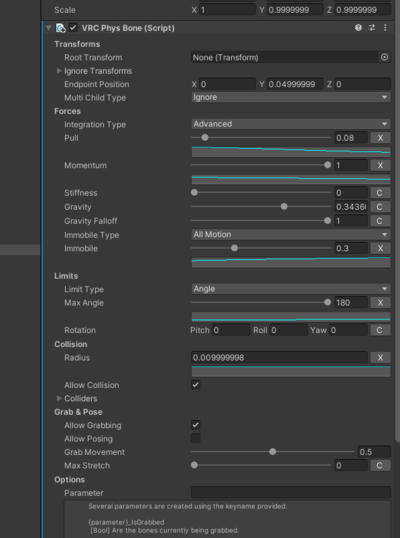Expand Colliders list
This screenshot has height=538, width=400.
click(59, 398)
